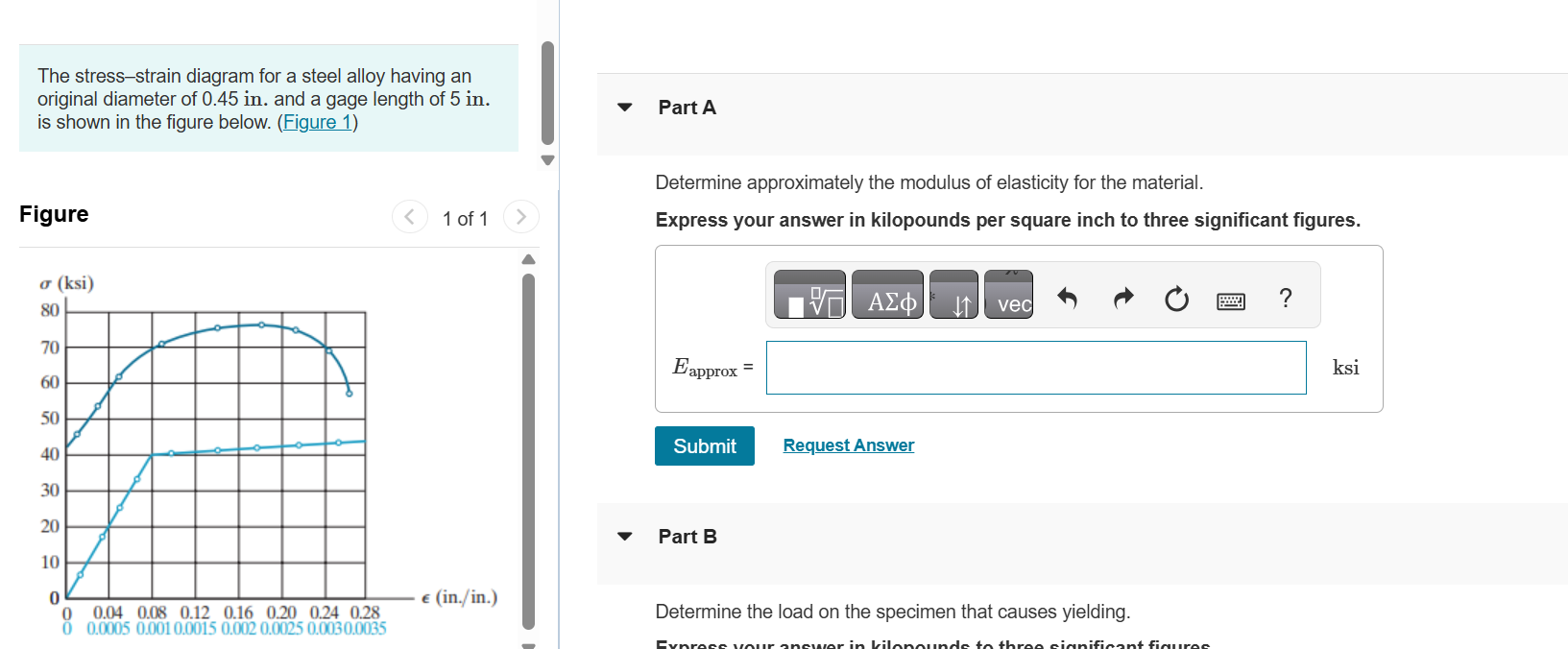Redo the equation edit
The height and width of the screenshot is (649, 1568).
1122,299
